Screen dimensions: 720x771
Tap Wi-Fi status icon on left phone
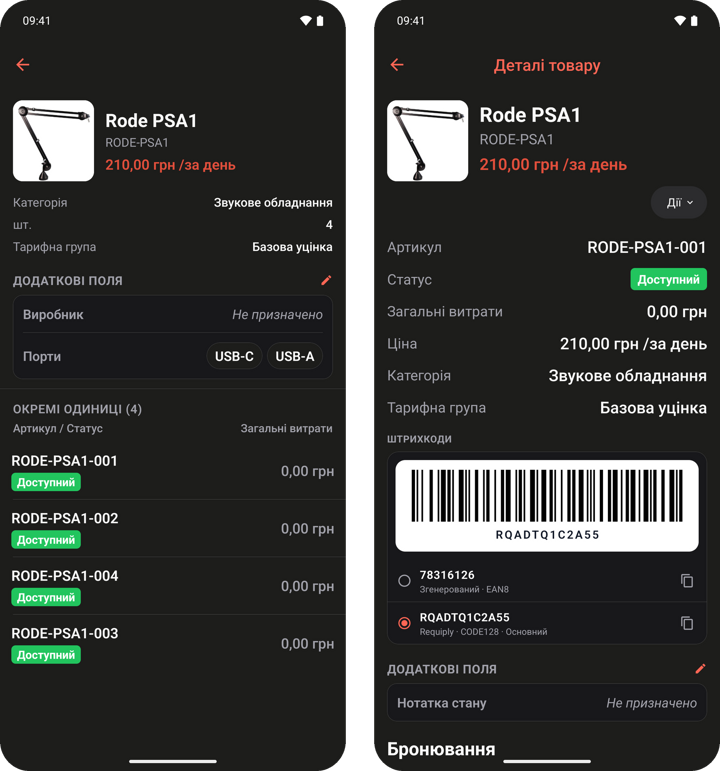(x=306, y=21)
